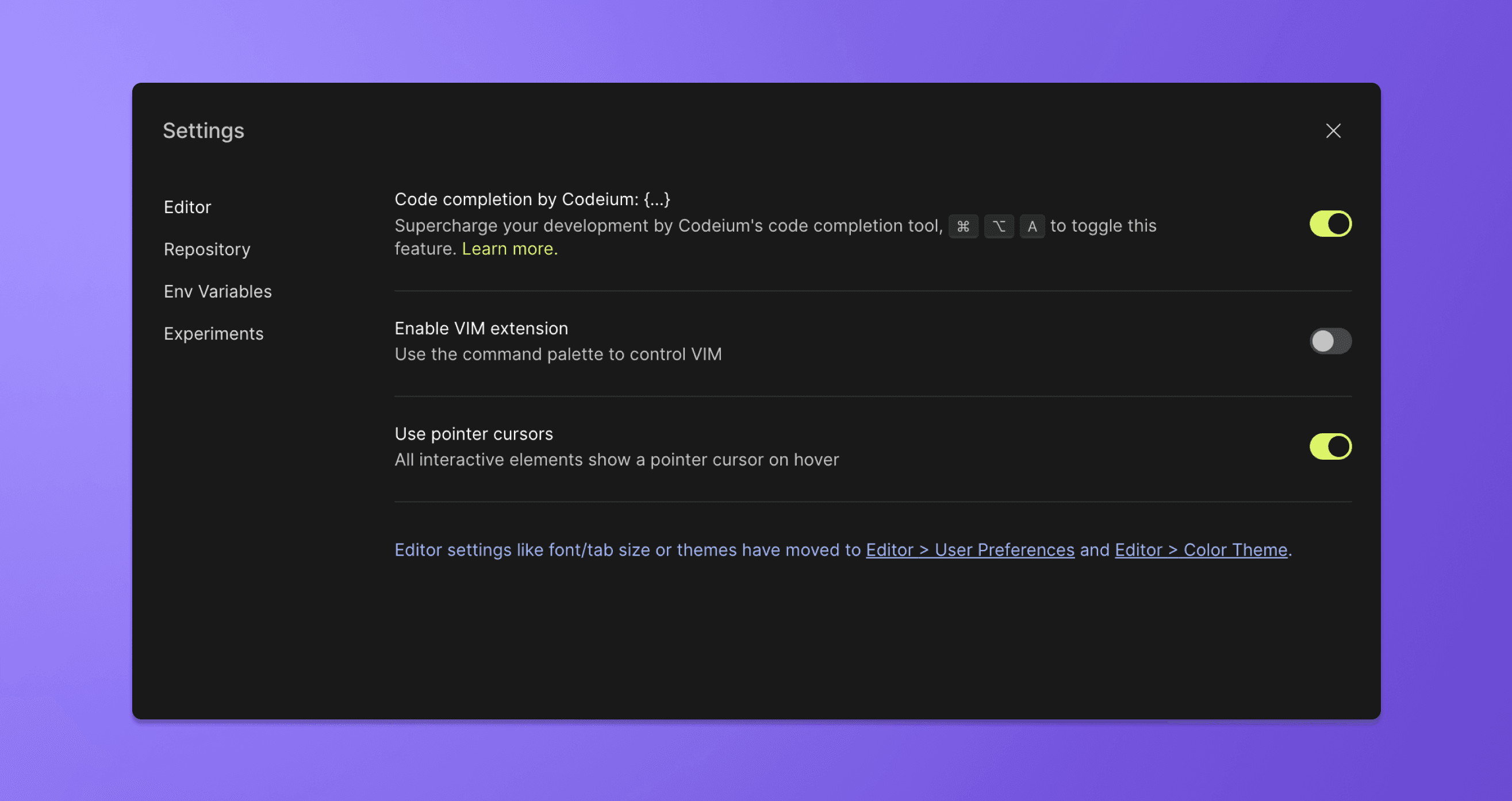This screenshot has width=1512, height=801.
Task: Click the pointer cursor hover description
Action: coord(616,460)
